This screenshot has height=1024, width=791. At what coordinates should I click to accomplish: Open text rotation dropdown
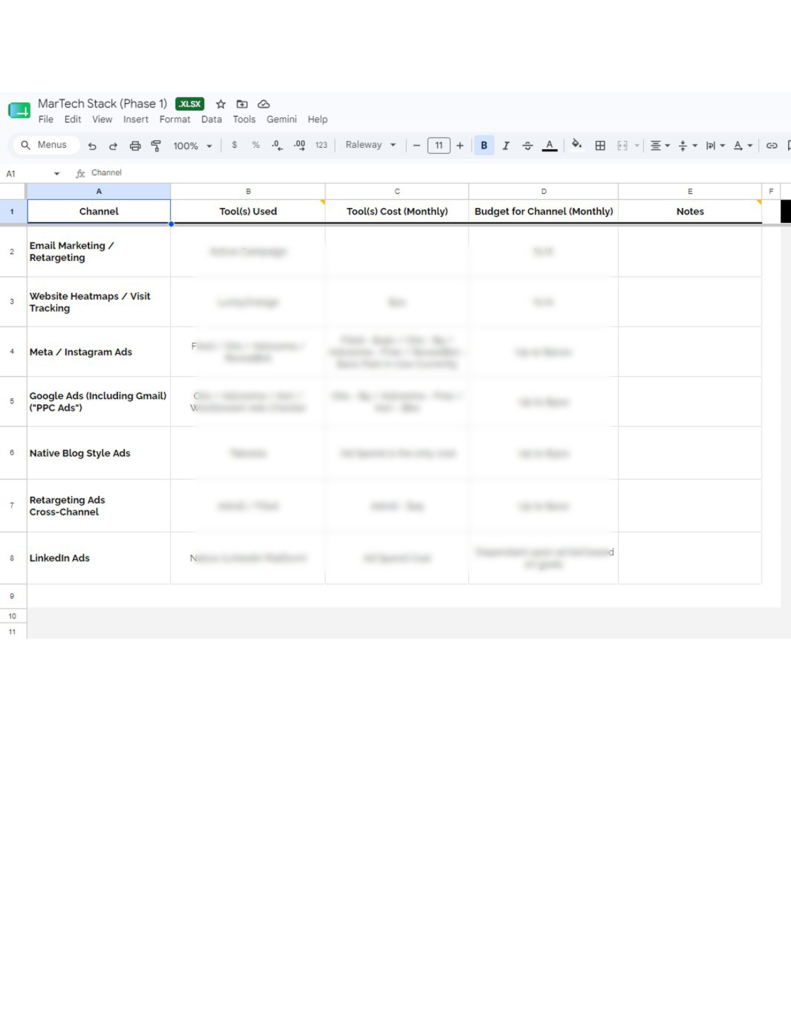tap(743, 146)
